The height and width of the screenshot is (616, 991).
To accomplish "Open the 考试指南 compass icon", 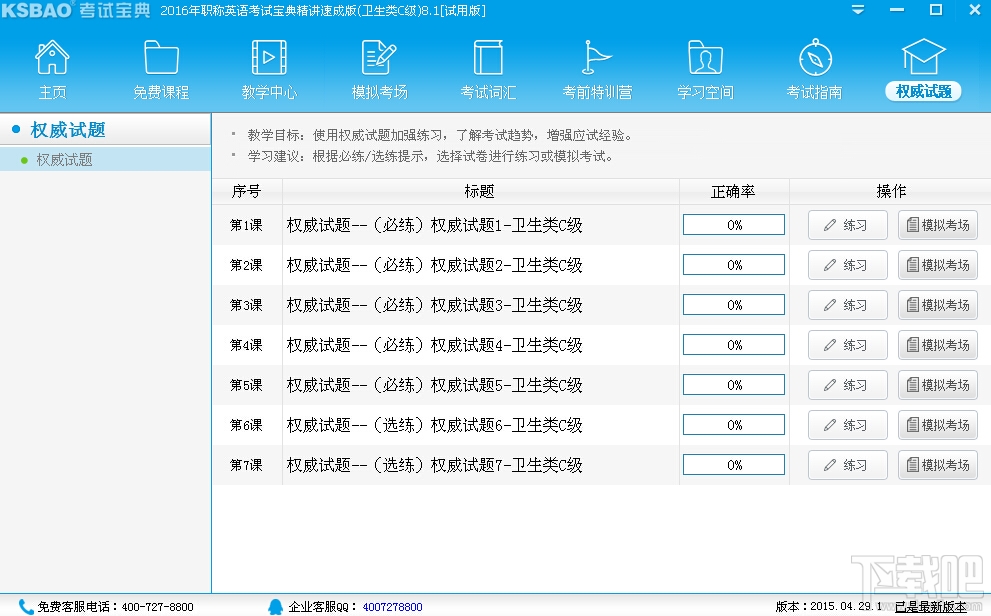I will tap(815, 57).
